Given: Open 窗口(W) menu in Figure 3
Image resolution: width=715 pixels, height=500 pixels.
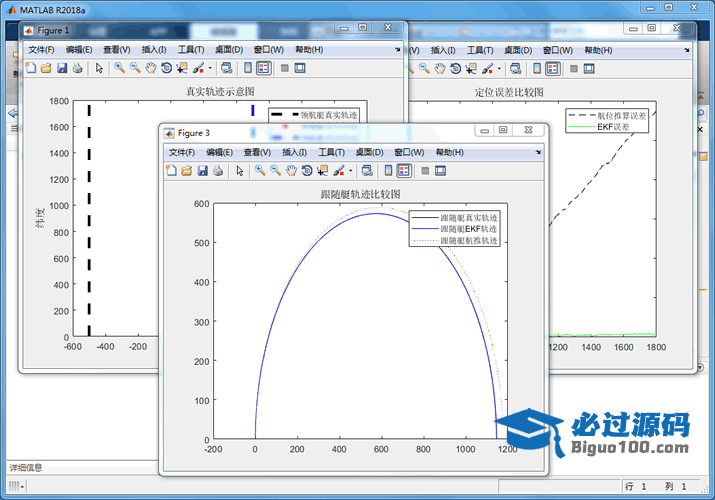Looking at the screenshot, I should pos(409,152).
